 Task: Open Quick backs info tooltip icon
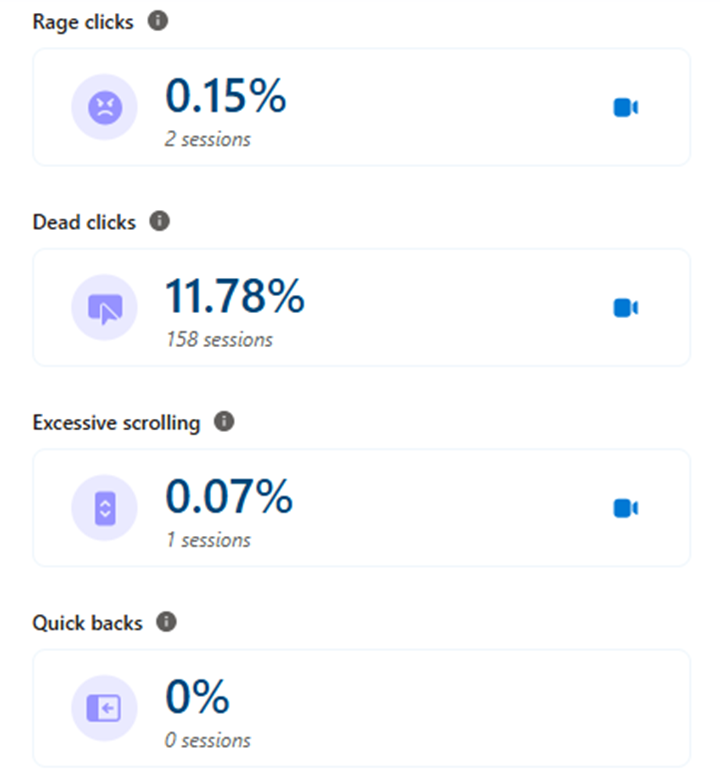pos(167,622)
